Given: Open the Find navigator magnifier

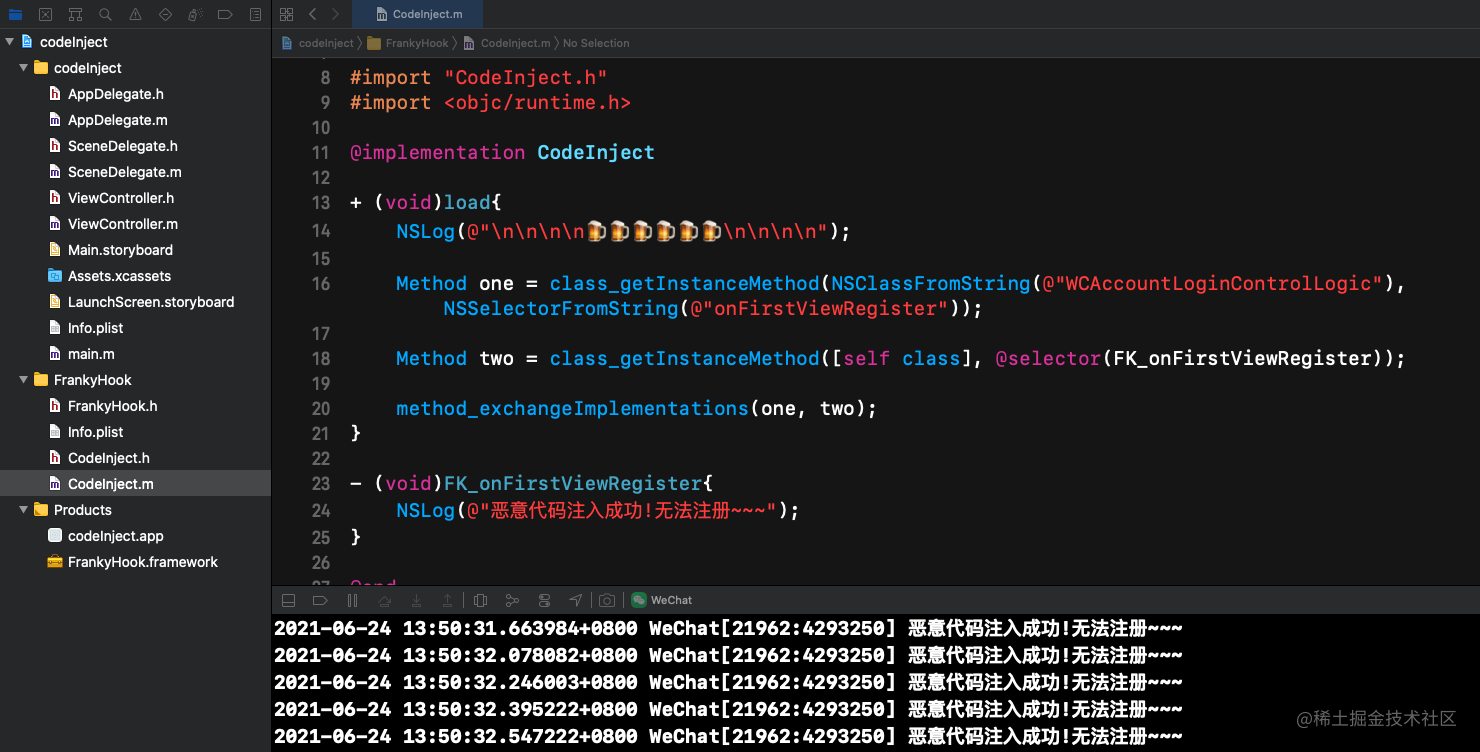Looking at the screenshot, I should tap(105, 15).
